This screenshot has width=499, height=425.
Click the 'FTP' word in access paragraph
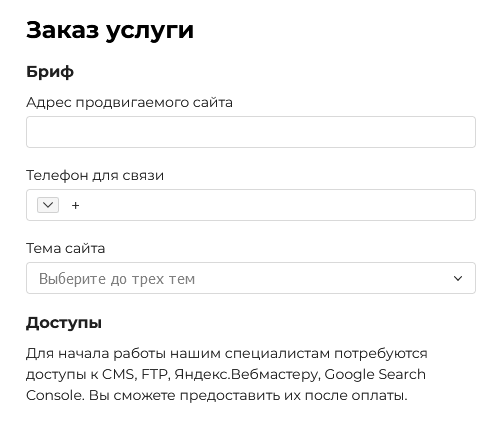point(156,375)
